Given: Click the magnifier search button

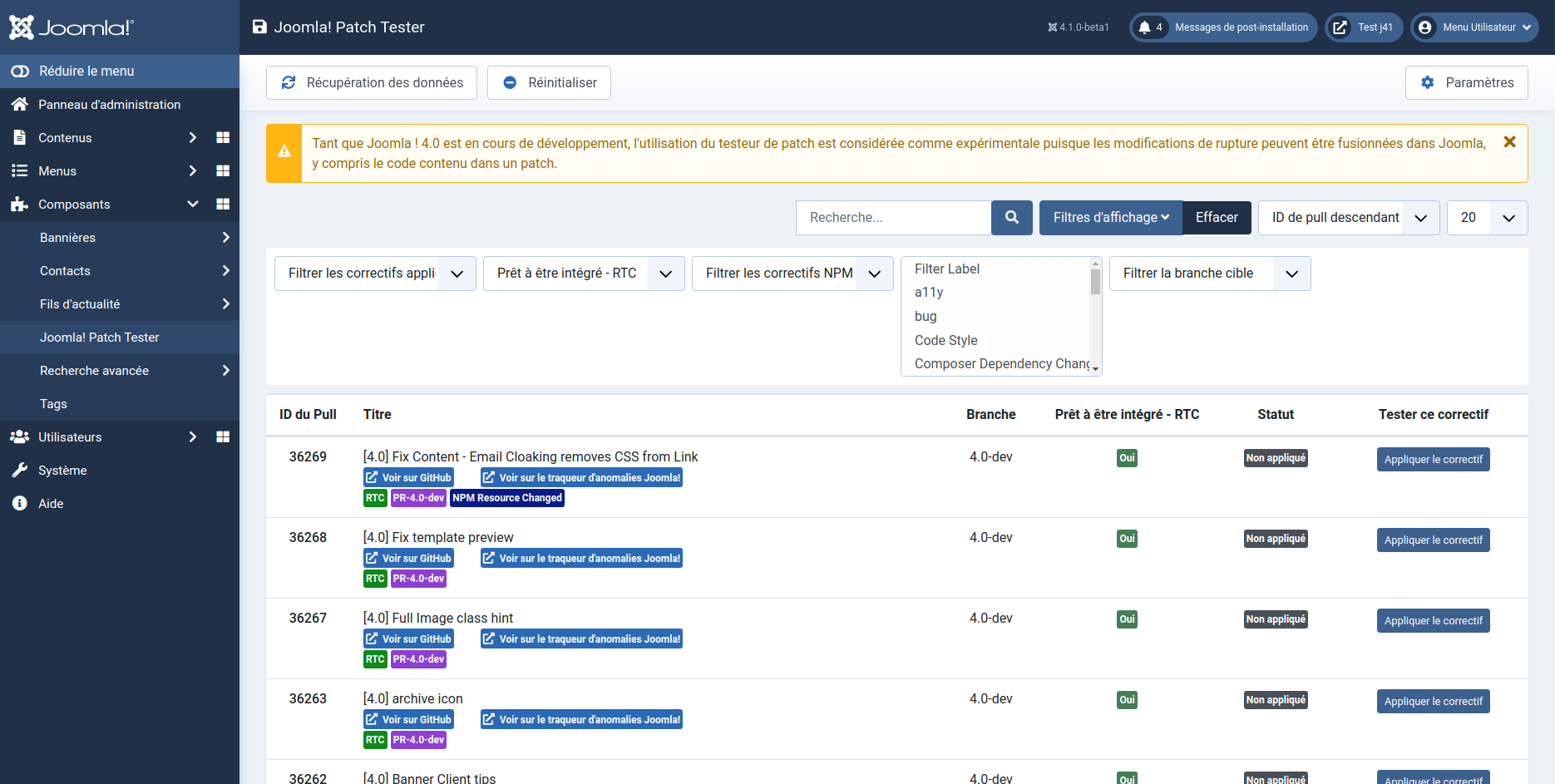Looking at the screenshot, I should pos(1012,218).
